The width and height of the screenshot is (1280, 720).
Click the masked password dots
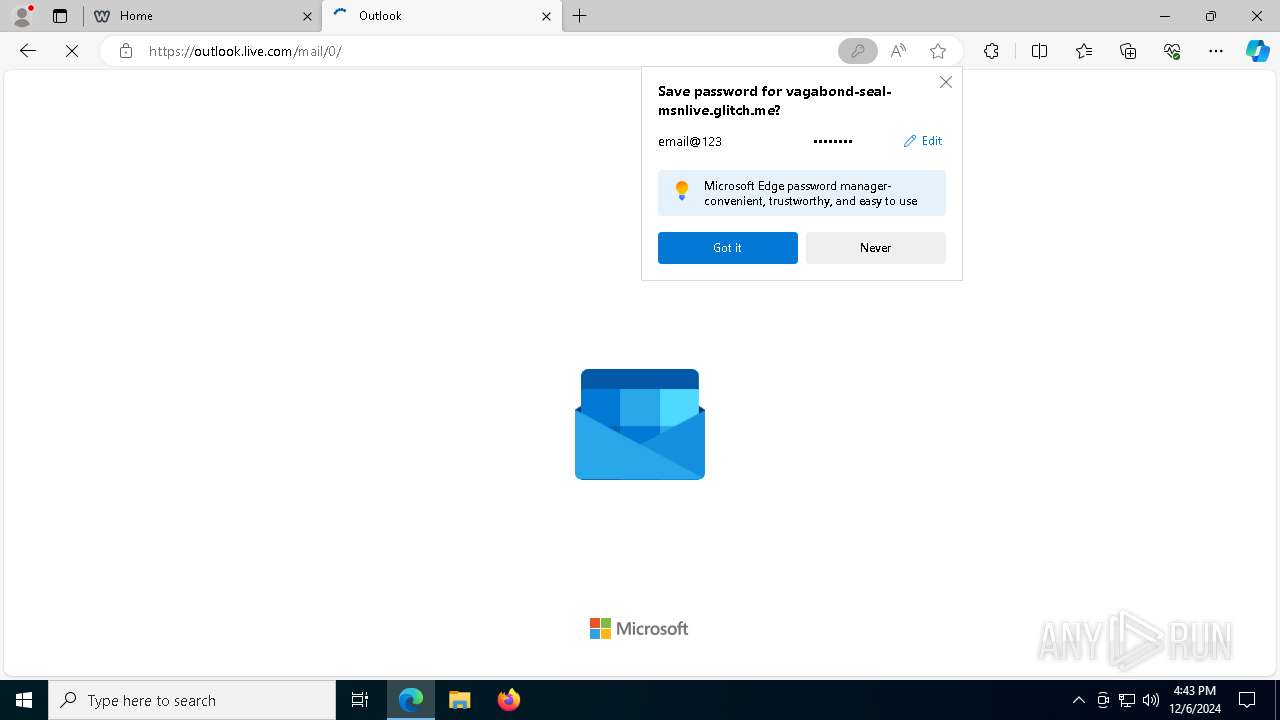pos(833,141)
